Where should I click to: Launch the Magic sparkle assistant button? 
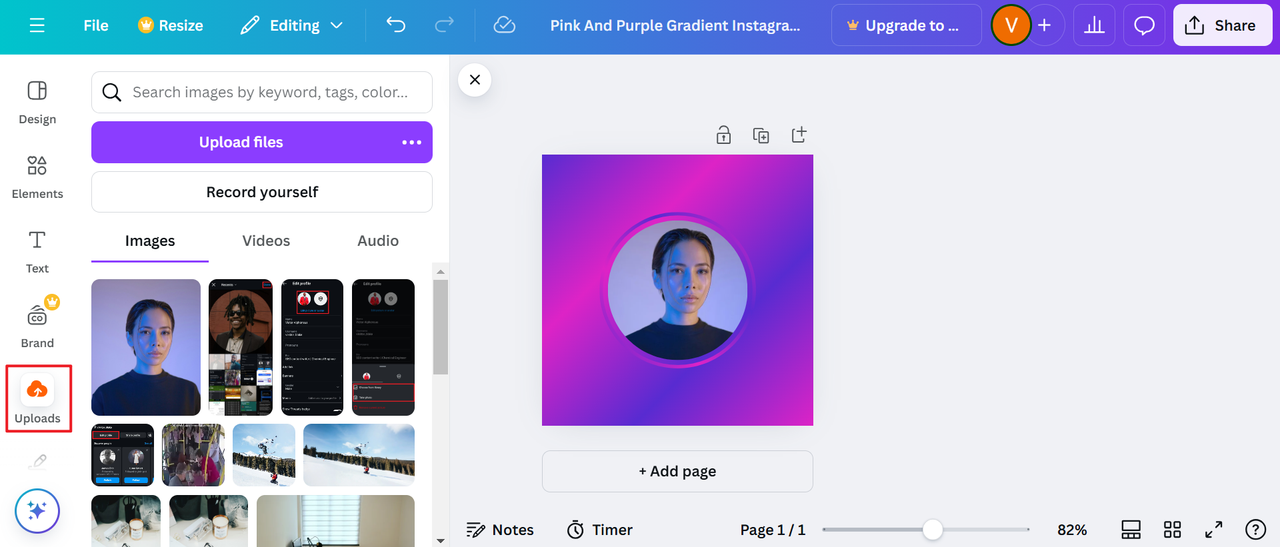coord(37,511)
